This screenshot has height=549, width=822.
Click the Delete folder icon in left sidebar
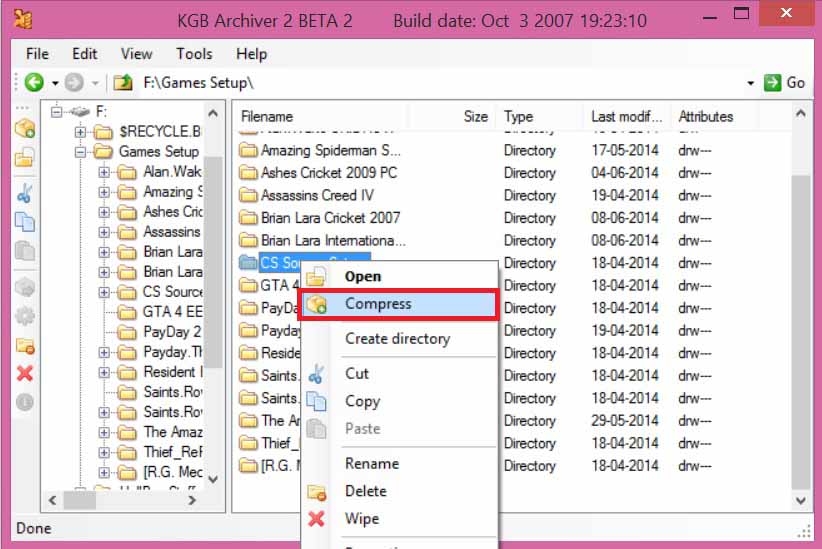pos(25,346)
